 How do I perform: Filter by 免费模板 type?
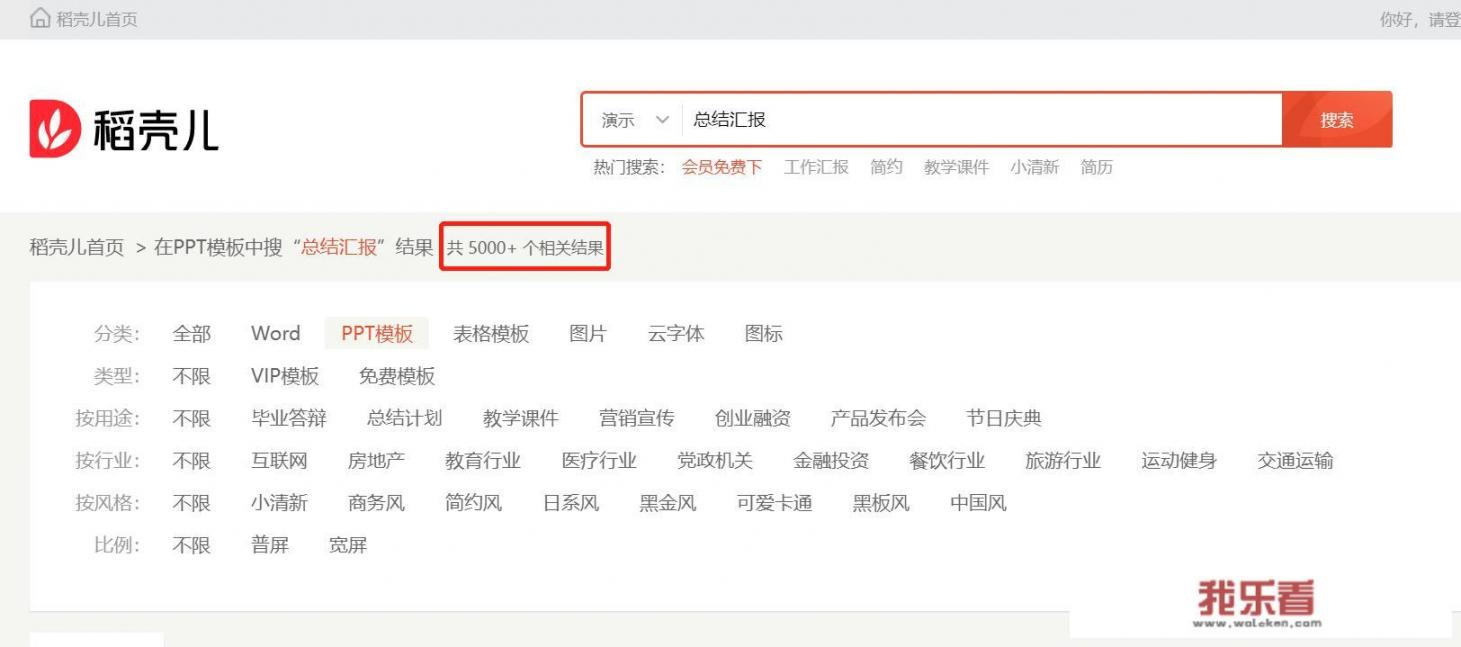point(397,376)
